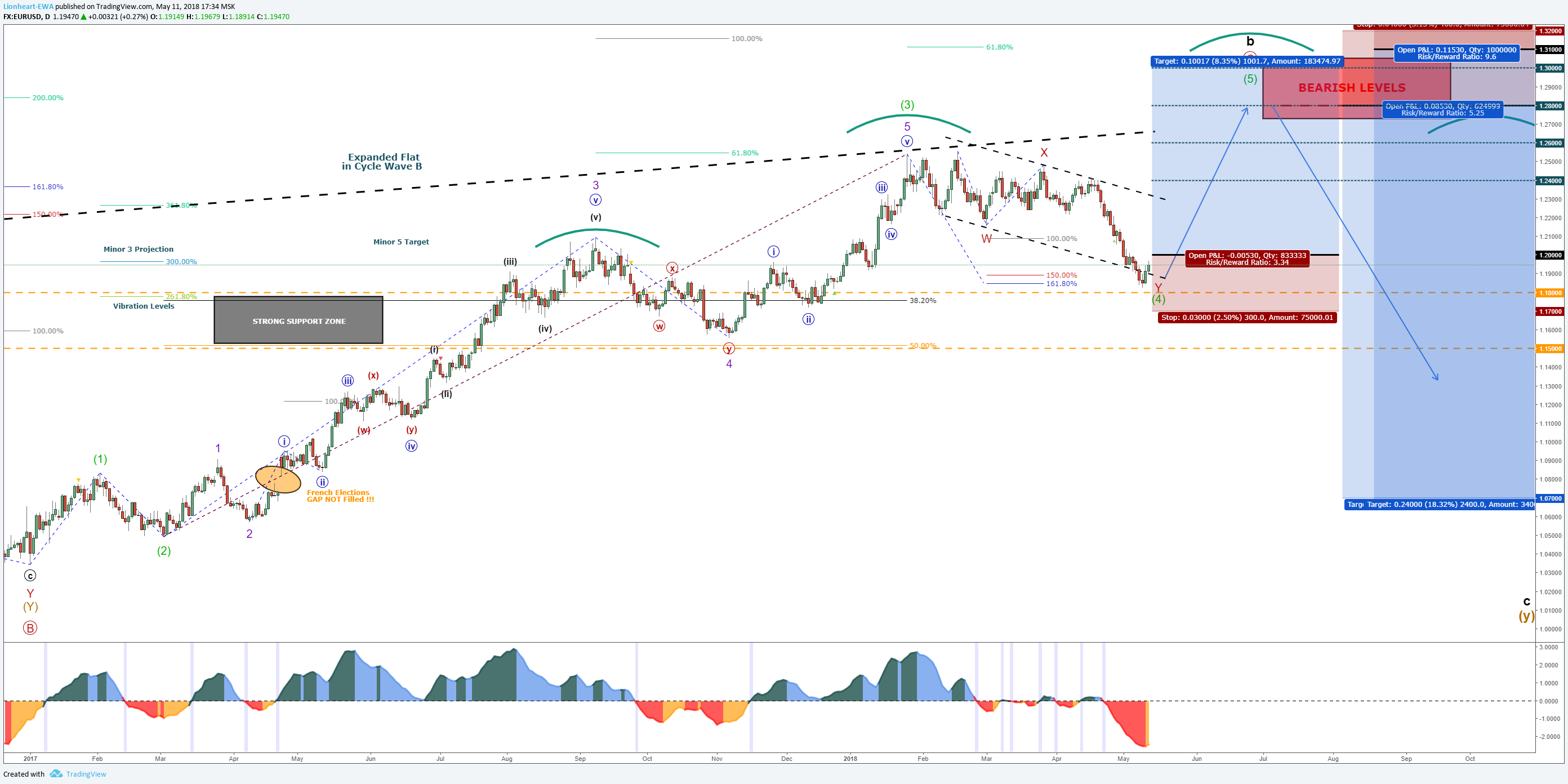Image resolution: width=1568 pixels, height=784 pixels.
Task: Select the 'Expanded Flat in Cycle Wave B' text
Action: (x=382, y=161)
